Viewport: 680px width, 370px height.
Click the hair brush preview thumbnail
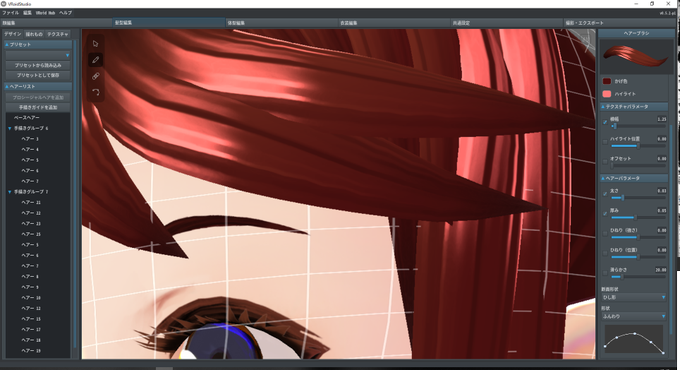[x=636, y=56]
